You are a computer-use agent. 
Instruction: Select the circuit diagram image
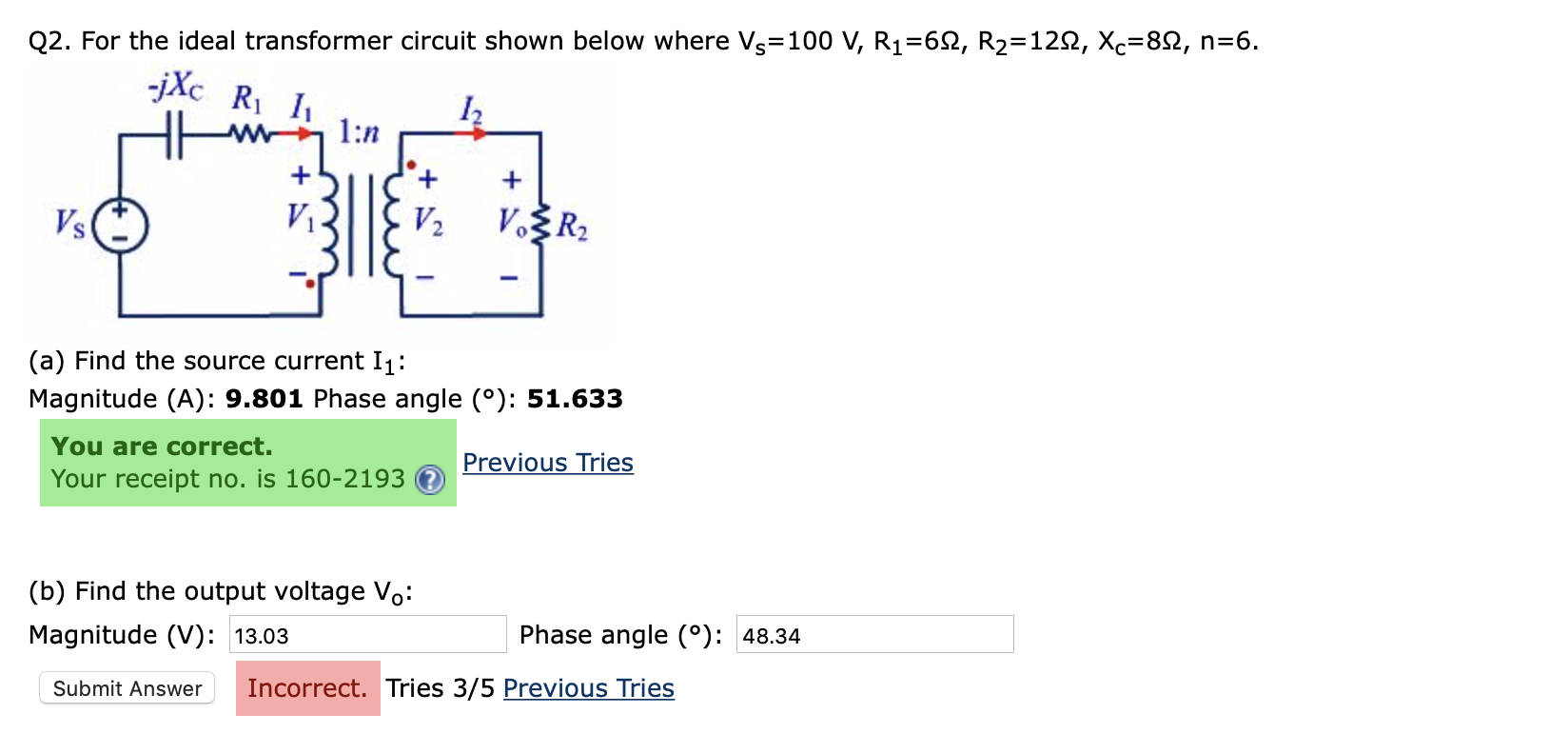pos(323,200)
